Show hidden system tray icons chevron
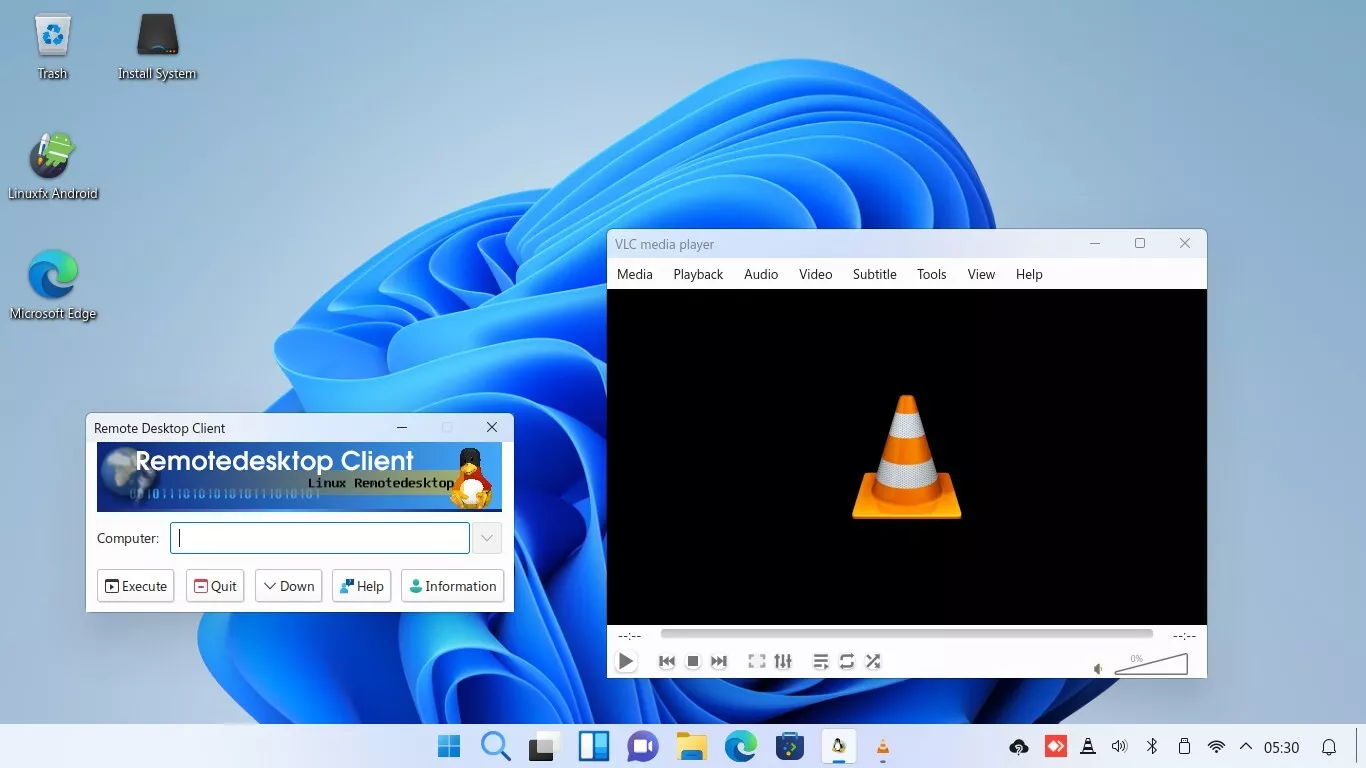 [1246, 746]
